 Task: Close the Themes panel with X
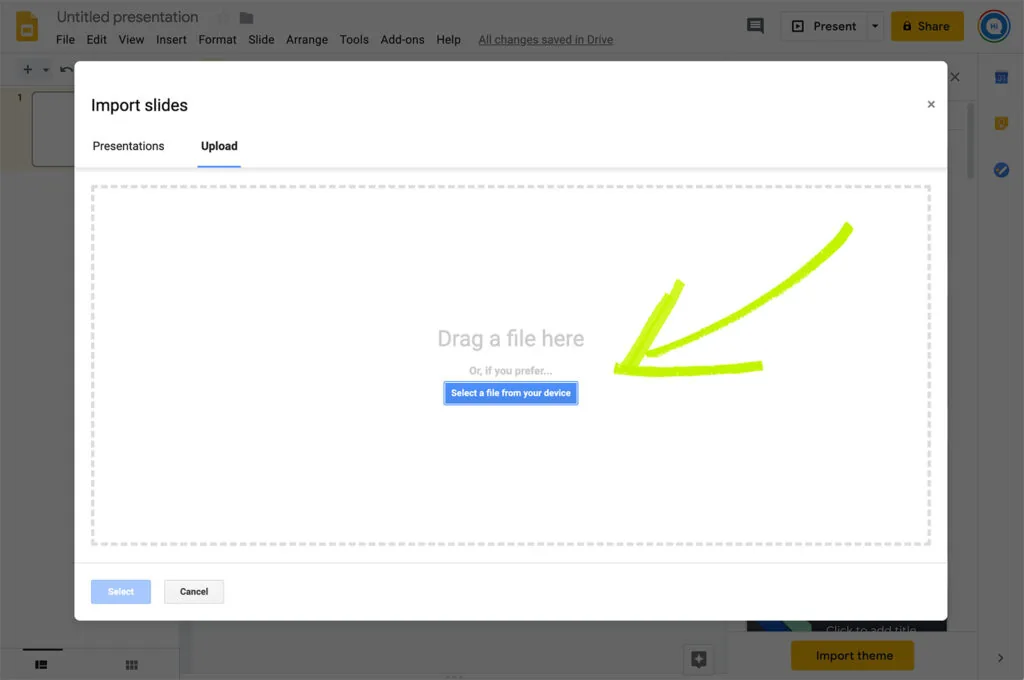click(x=955, y=77)
